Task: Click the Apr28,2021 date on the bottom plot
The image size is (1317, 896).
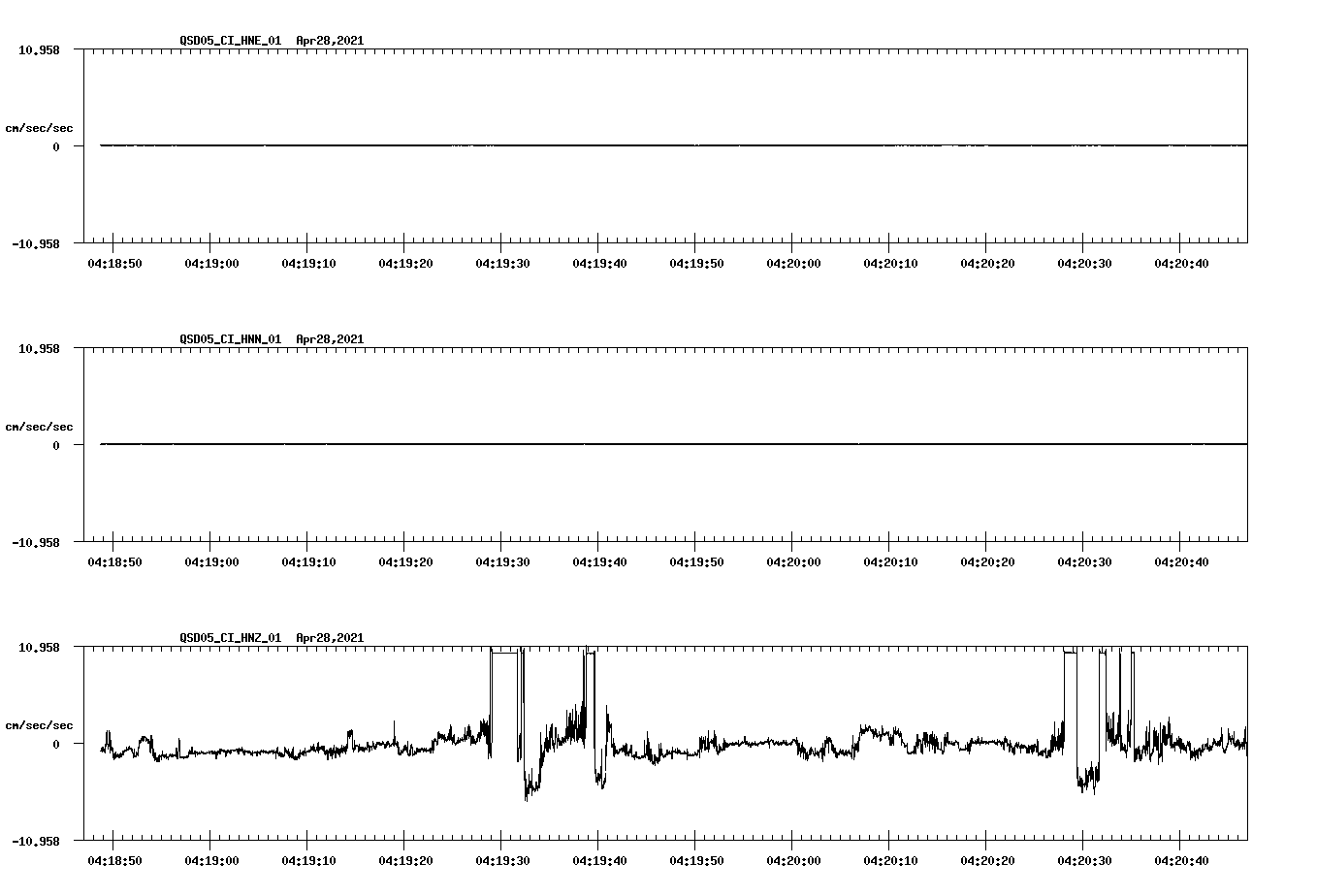Action: click(x=329, y=638)
